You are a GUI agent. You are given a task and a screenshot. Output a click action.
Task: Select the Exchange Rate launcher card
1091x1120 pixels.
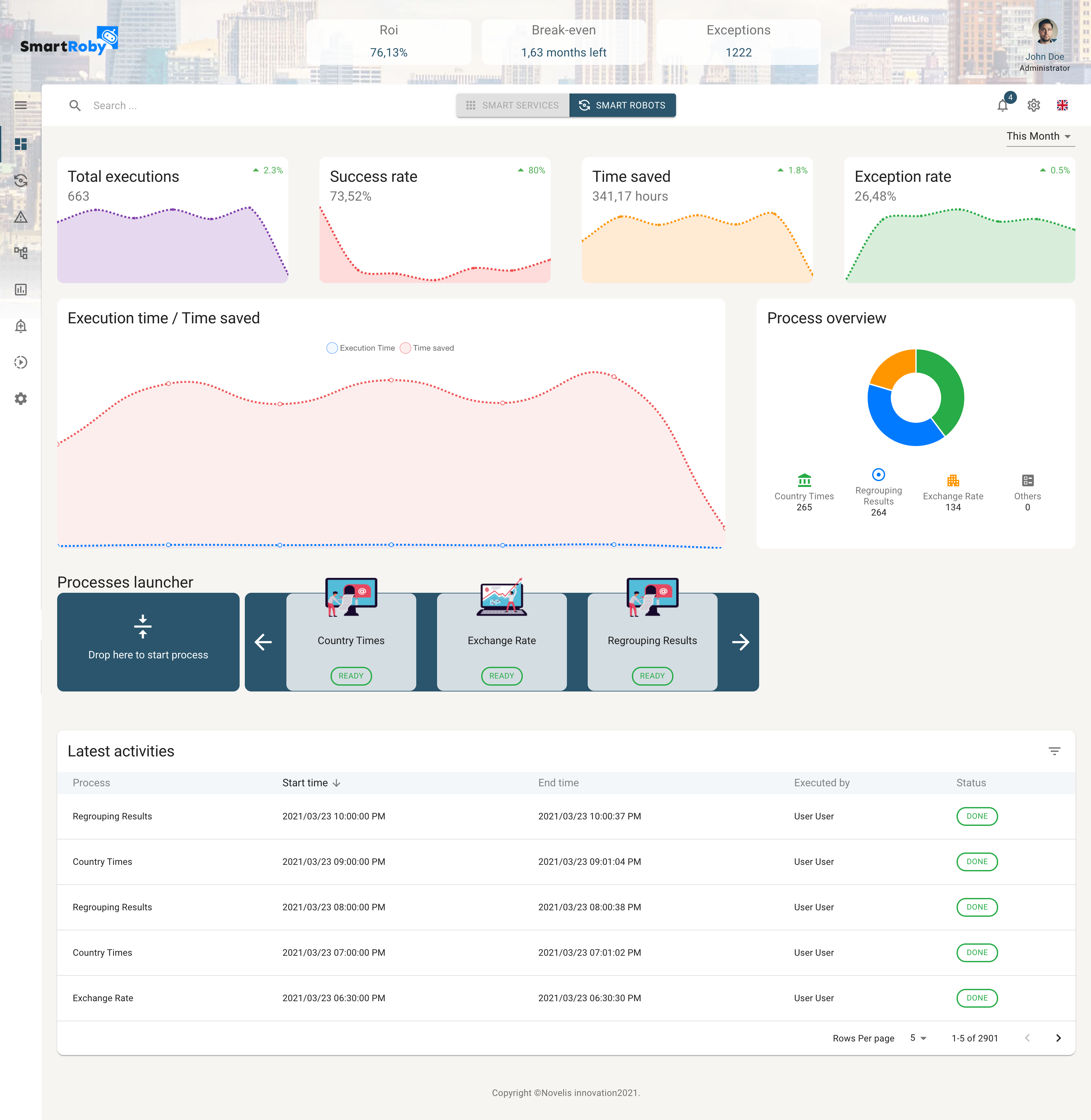[x=502, y=641]
